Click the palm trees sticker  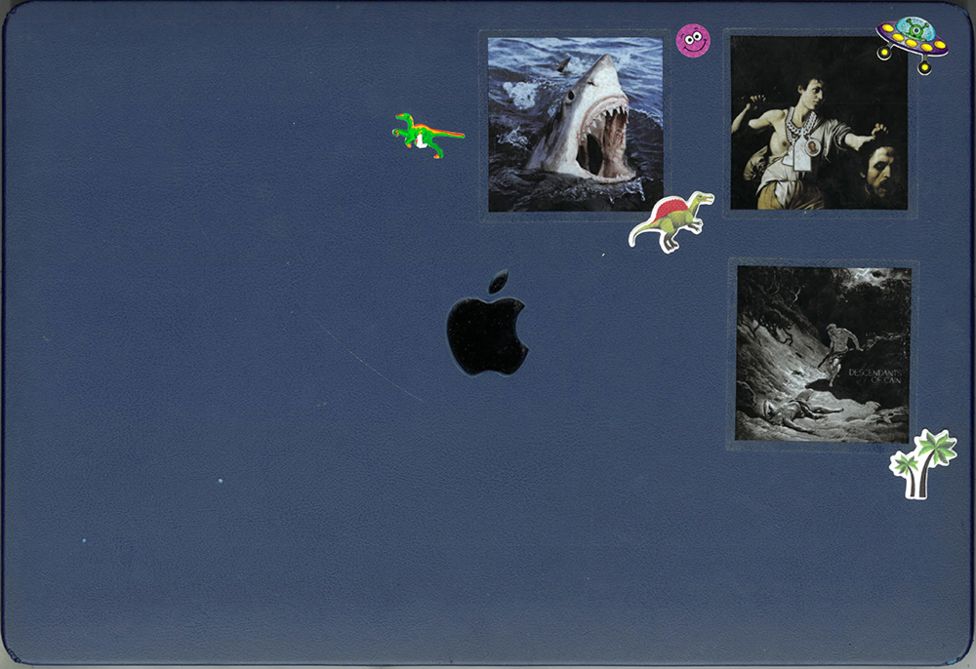923,463
